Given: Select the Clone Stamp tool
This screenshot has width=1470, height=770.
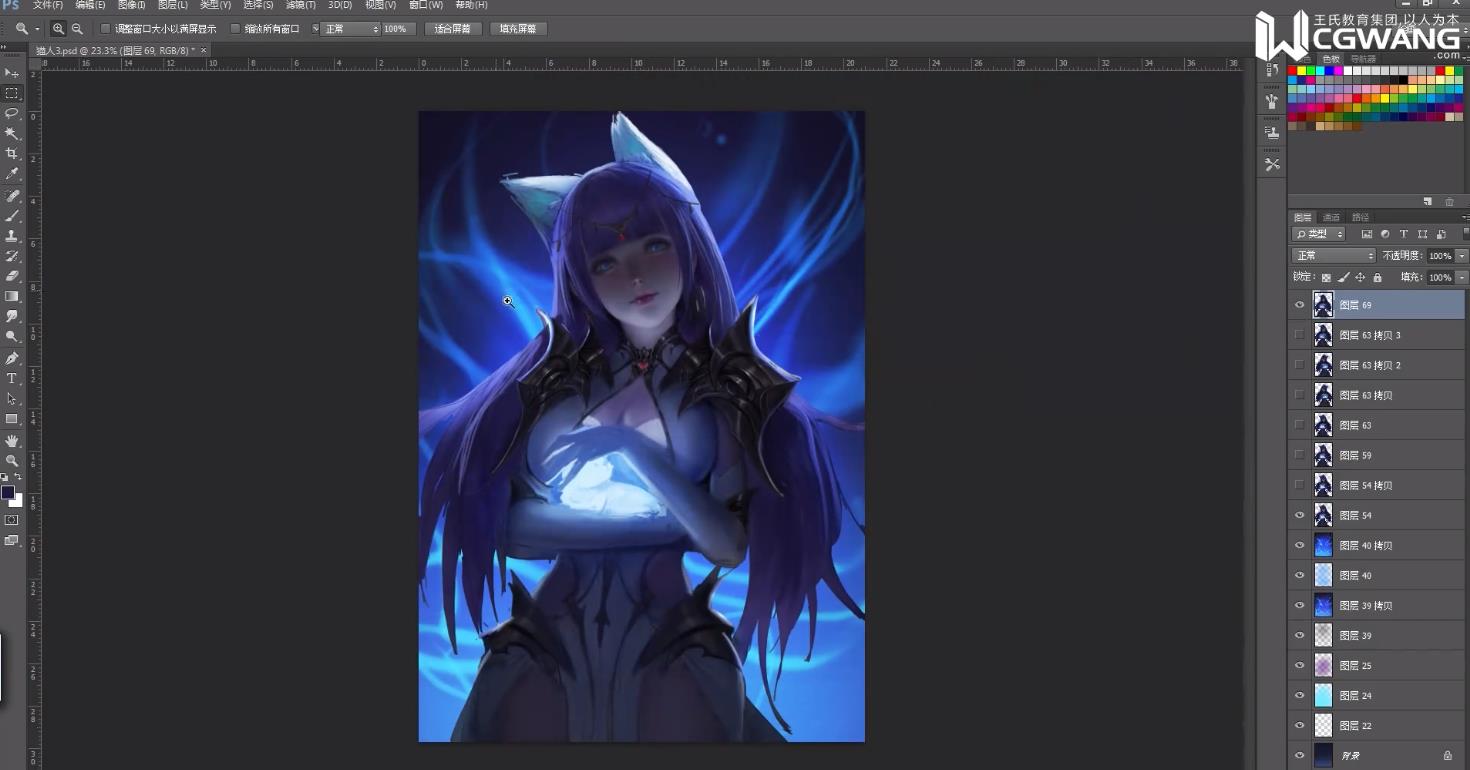Looking at the screenshot, I should pyautogui.click(x=12, y=236).
